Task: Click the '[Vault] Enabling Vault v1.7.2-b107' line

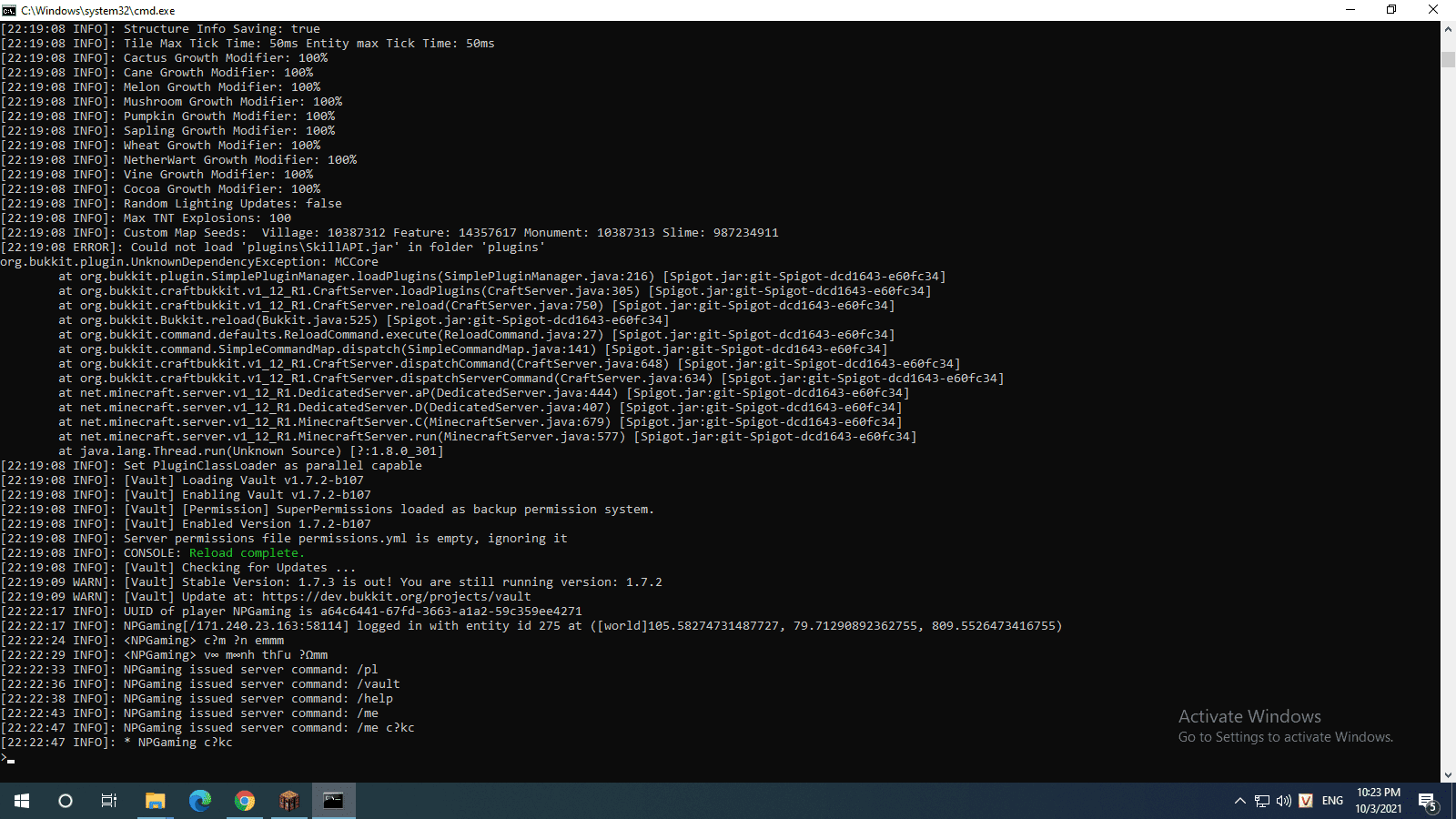Action: pos(186,495)
